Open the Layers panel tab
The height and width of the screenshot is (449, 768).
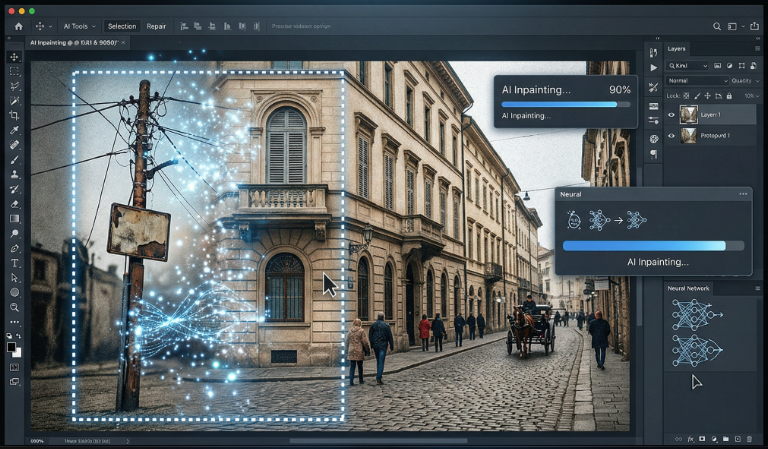677,48
